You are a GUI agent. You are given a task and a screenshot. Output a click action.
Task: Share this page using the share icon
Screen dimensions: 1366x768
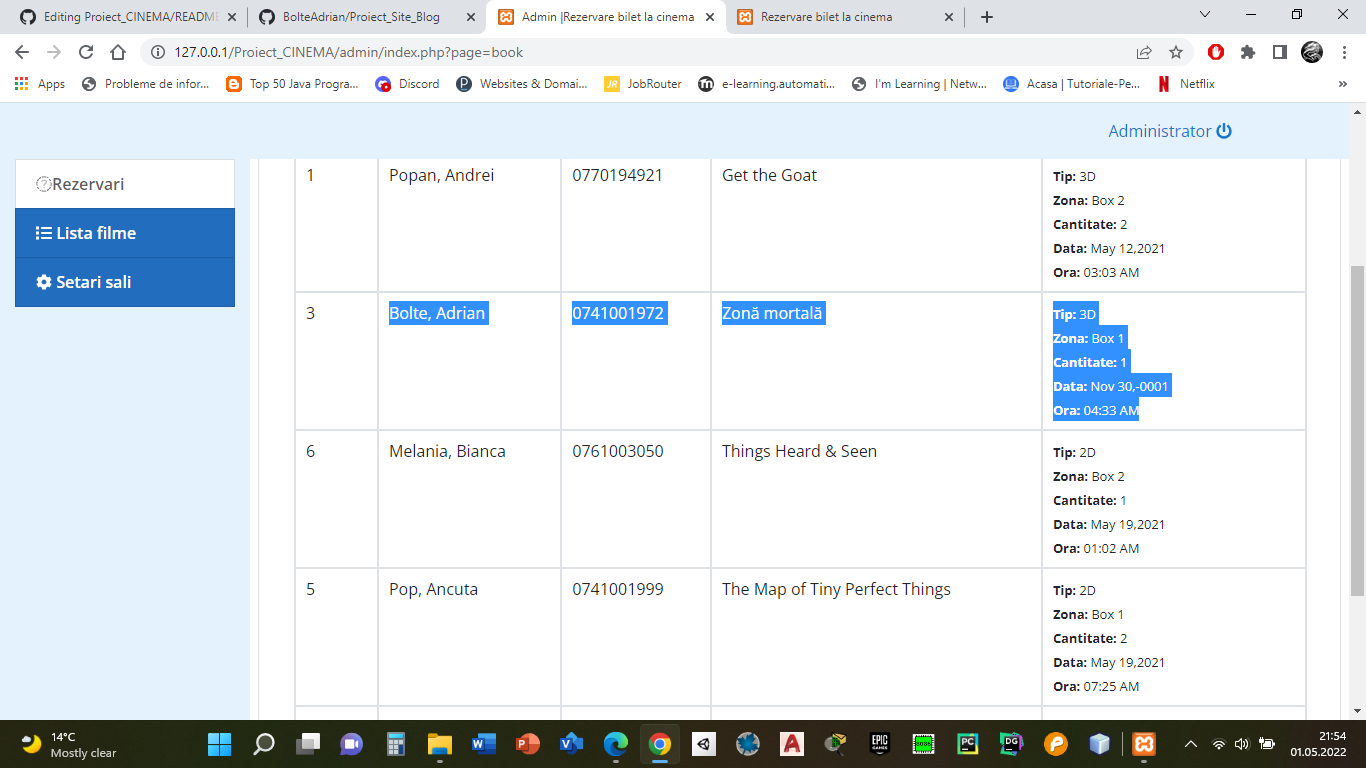click(x=1144, y=52)
